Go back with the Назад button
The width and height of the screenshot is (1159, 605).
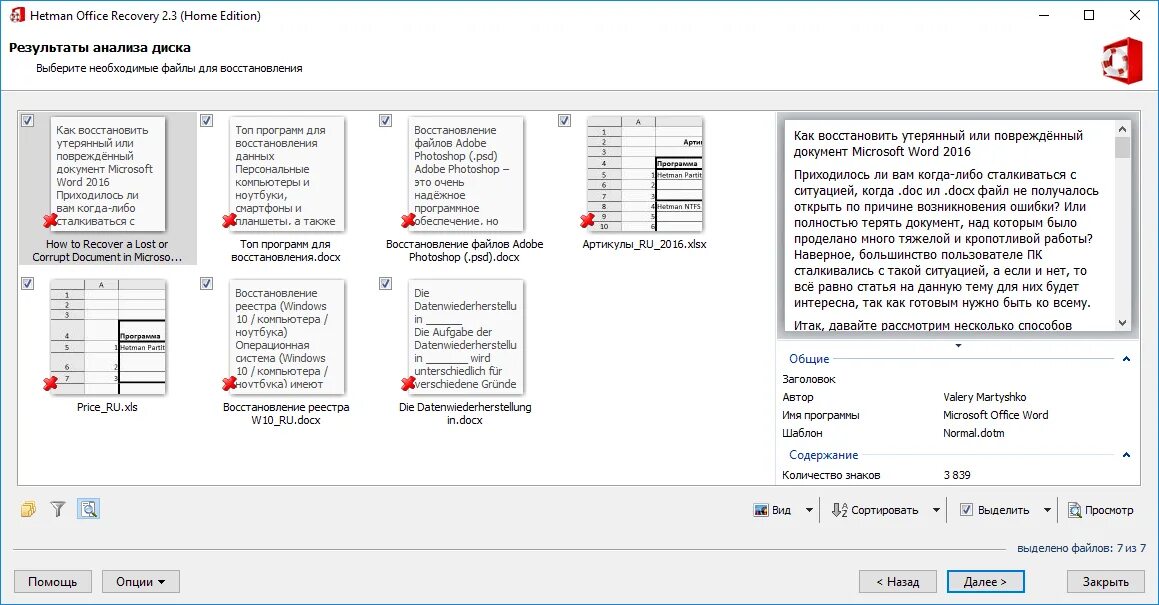click(897, 582)
